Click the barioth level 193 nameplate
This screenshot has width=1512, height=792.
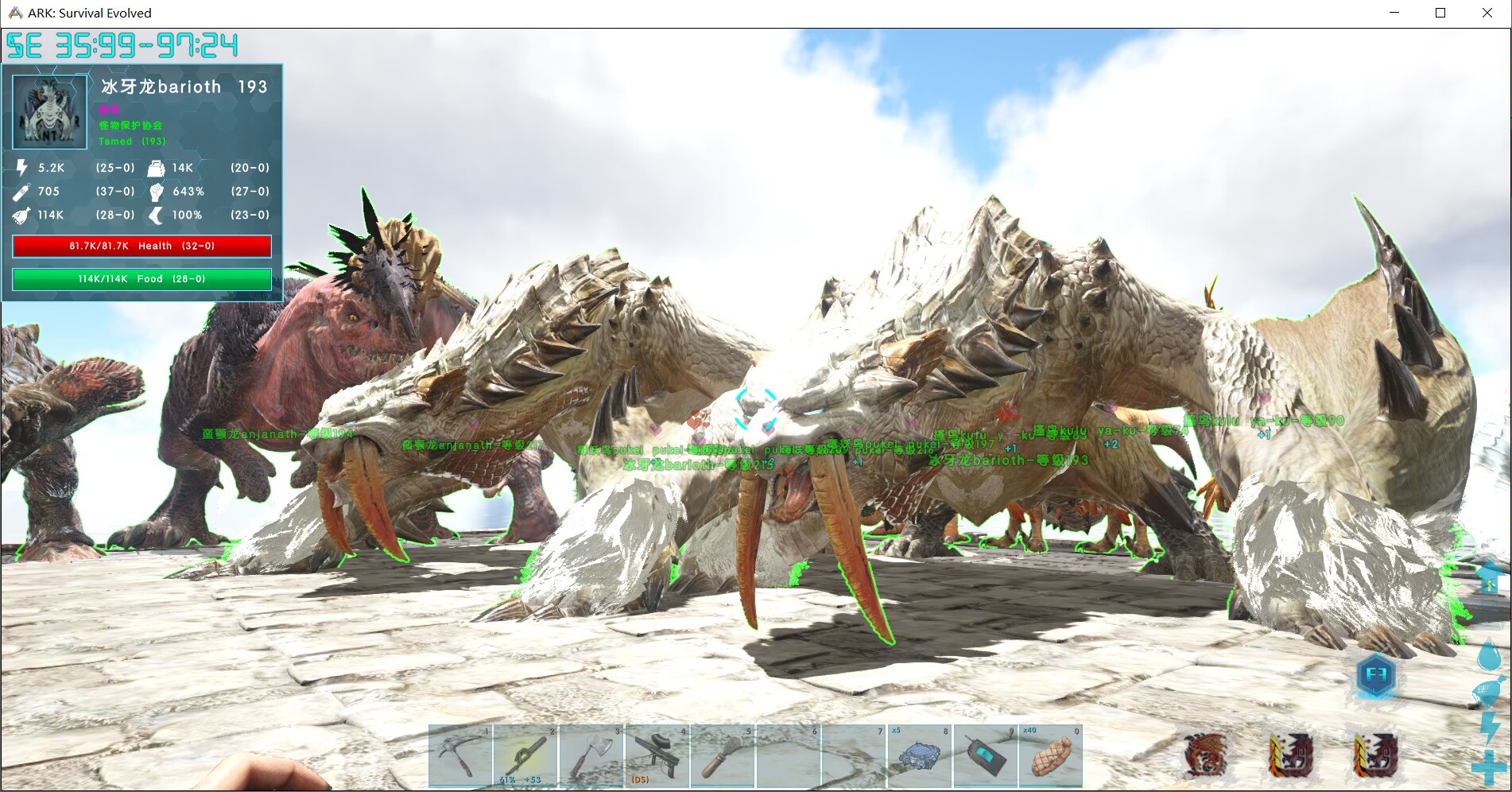pyautogui.click(x=1008, y=460)
